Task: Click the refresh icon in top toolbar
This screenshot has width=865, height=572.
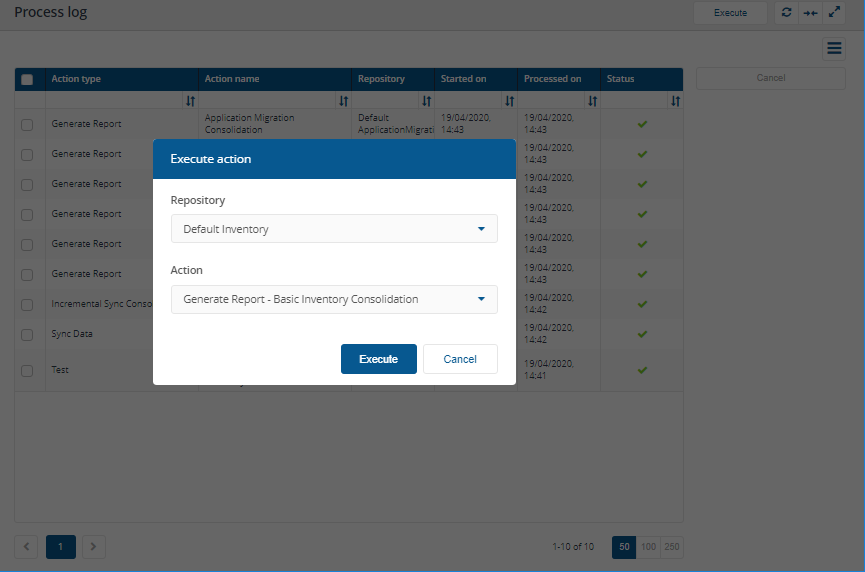Action: coord(786,13)
